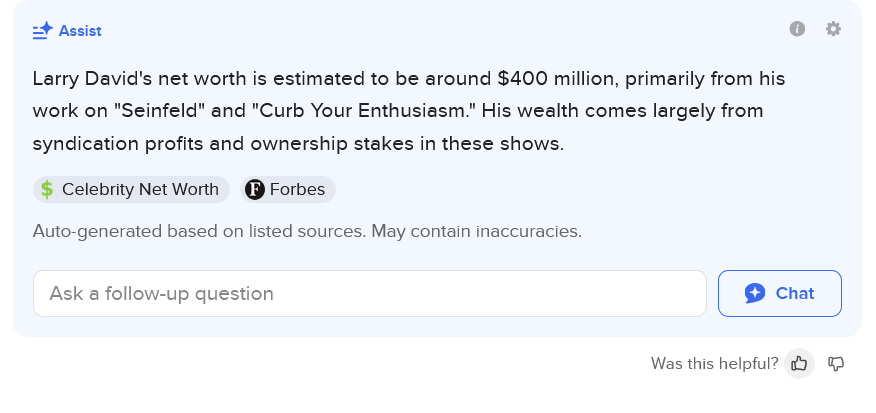
Task: Click the chat bubble icon in the Chat button
Action: click(x=755, y=293)
